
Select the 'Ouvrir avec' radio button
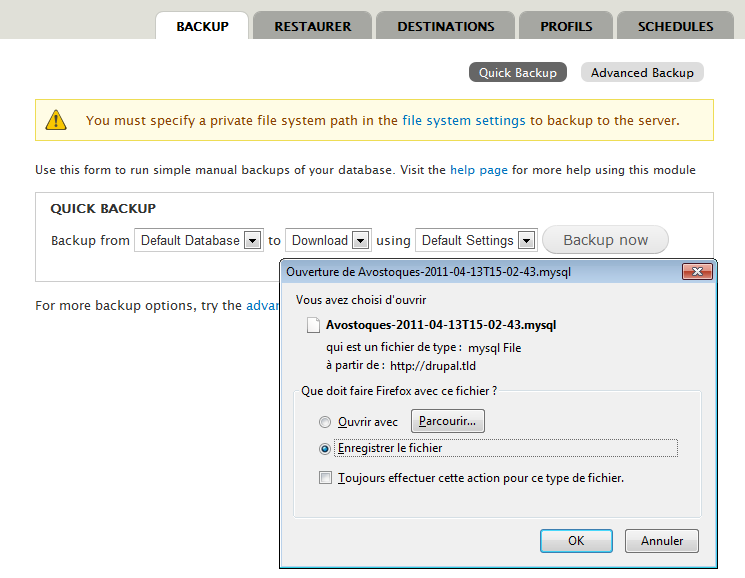324,422
